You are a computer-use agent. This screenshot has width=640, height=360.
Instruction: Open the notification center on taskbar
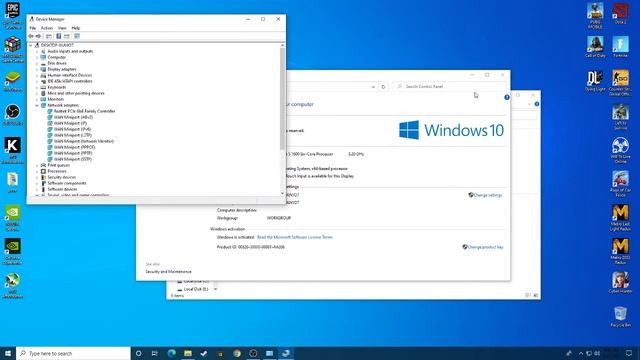(629, 353)
